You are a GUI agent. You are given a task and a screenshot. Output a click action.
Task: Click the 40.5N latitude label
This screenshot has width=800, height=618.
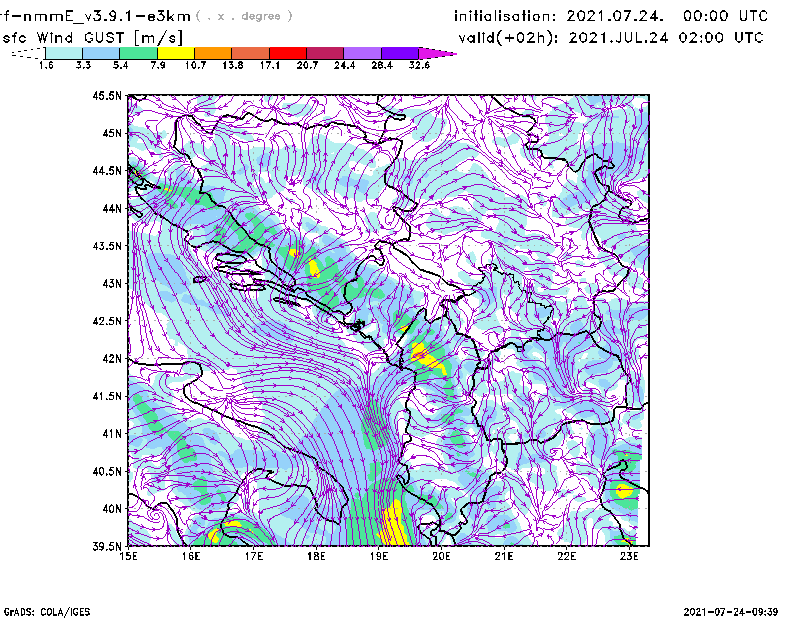[x=107, y=471]
